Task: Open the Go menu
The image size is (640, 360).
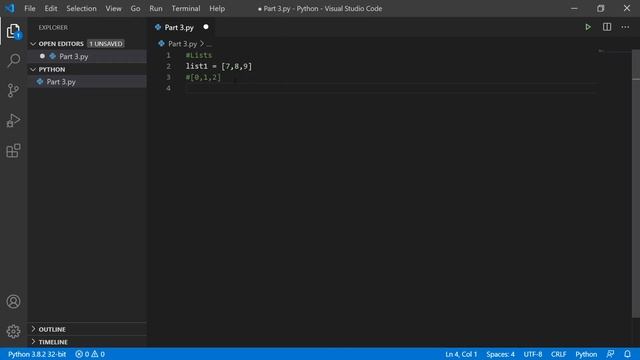Action: (x=135, y=8)
